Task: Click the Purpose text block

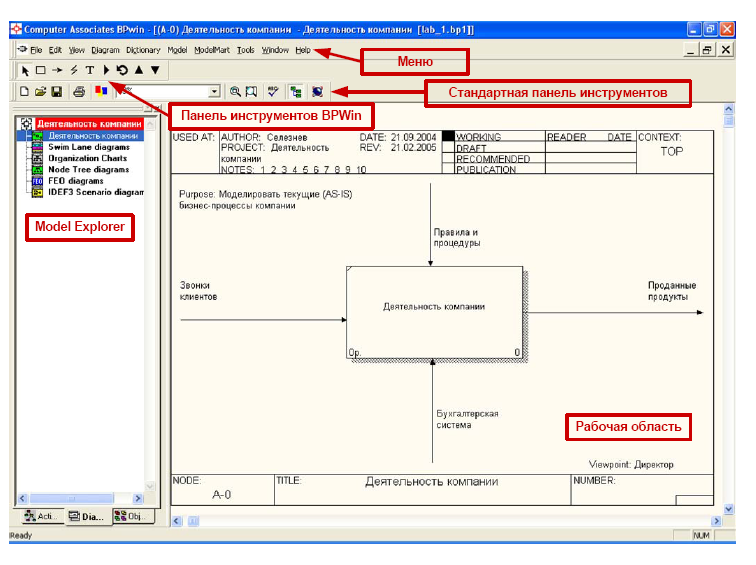Action: [x=265, y=200]
